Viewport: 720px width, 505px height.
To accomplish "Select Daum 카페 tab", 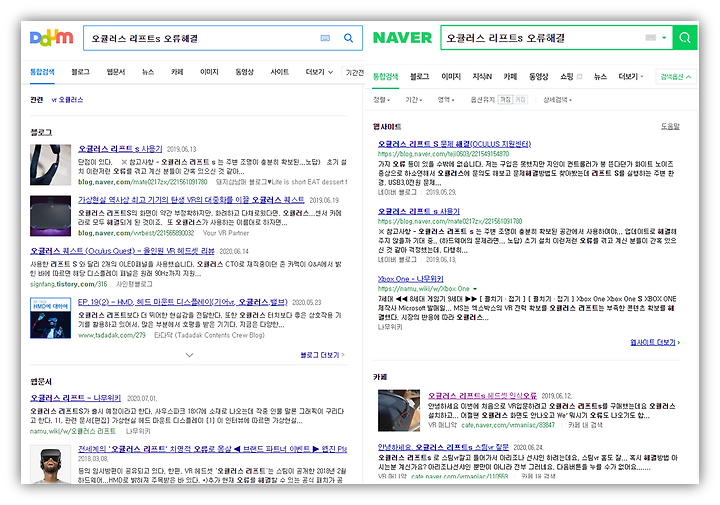I will (177, 72).
